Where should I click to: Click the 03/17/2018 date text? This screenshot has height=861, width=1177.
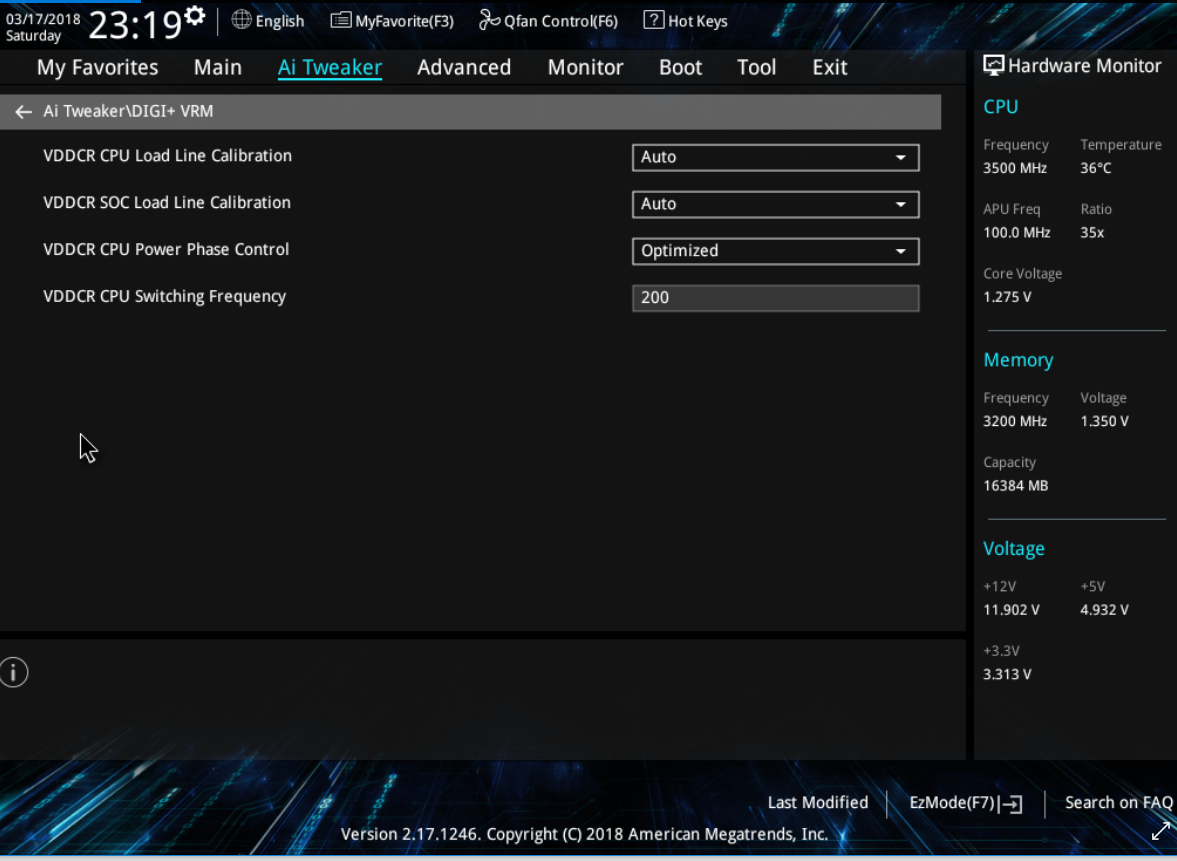point(43,19)
